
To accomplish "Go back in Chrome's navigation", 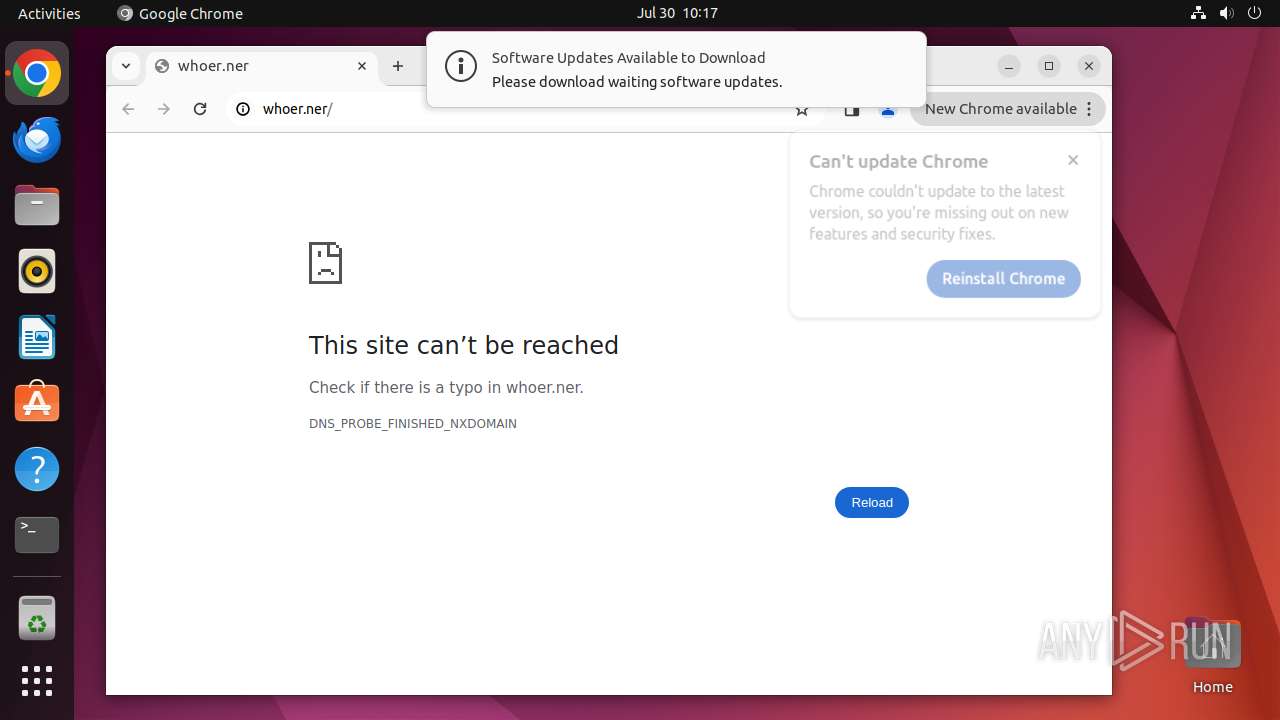I will pyautogui.click(x=128, y=109).
